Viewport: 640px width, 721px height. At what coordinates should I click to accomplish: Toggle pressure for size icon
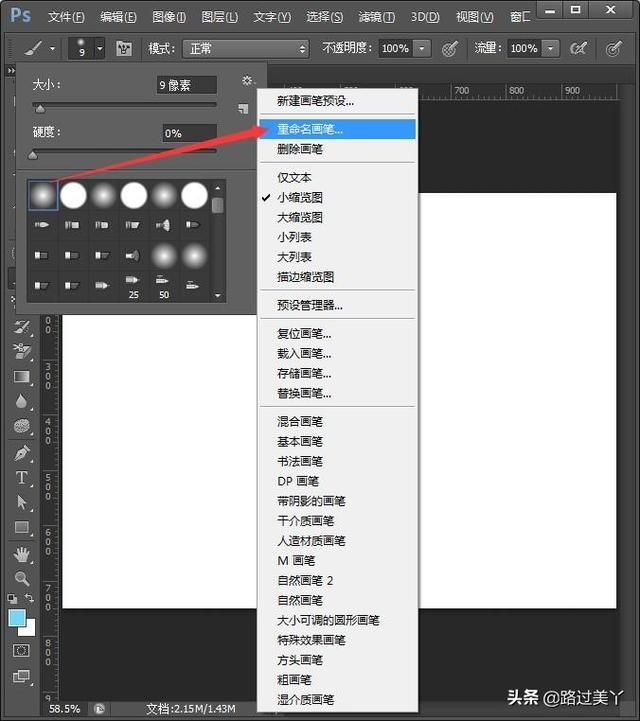tap(614, 48)
